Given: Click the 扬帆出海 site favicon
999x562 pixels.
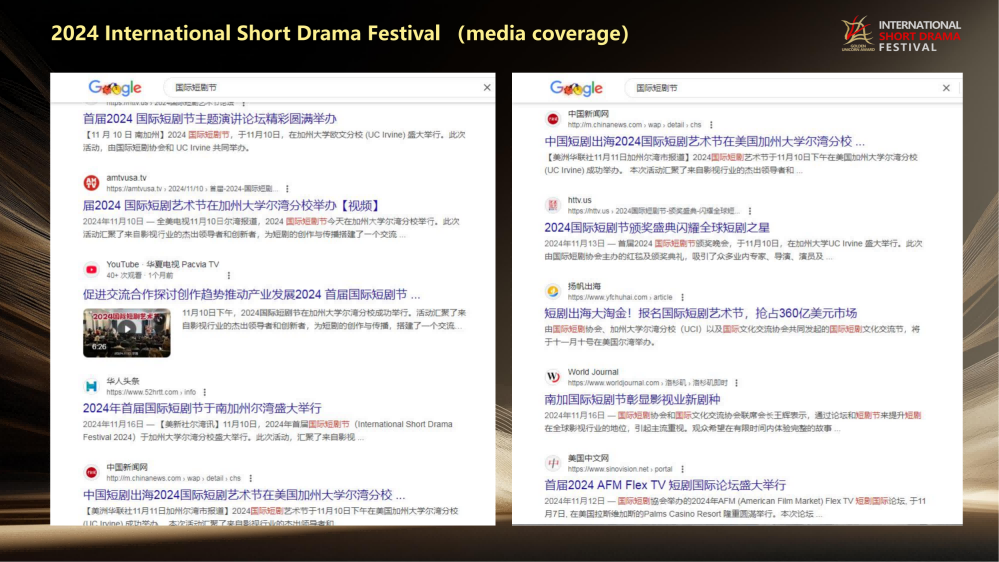Looking at the screenshot, I should (x=553, y=291).
